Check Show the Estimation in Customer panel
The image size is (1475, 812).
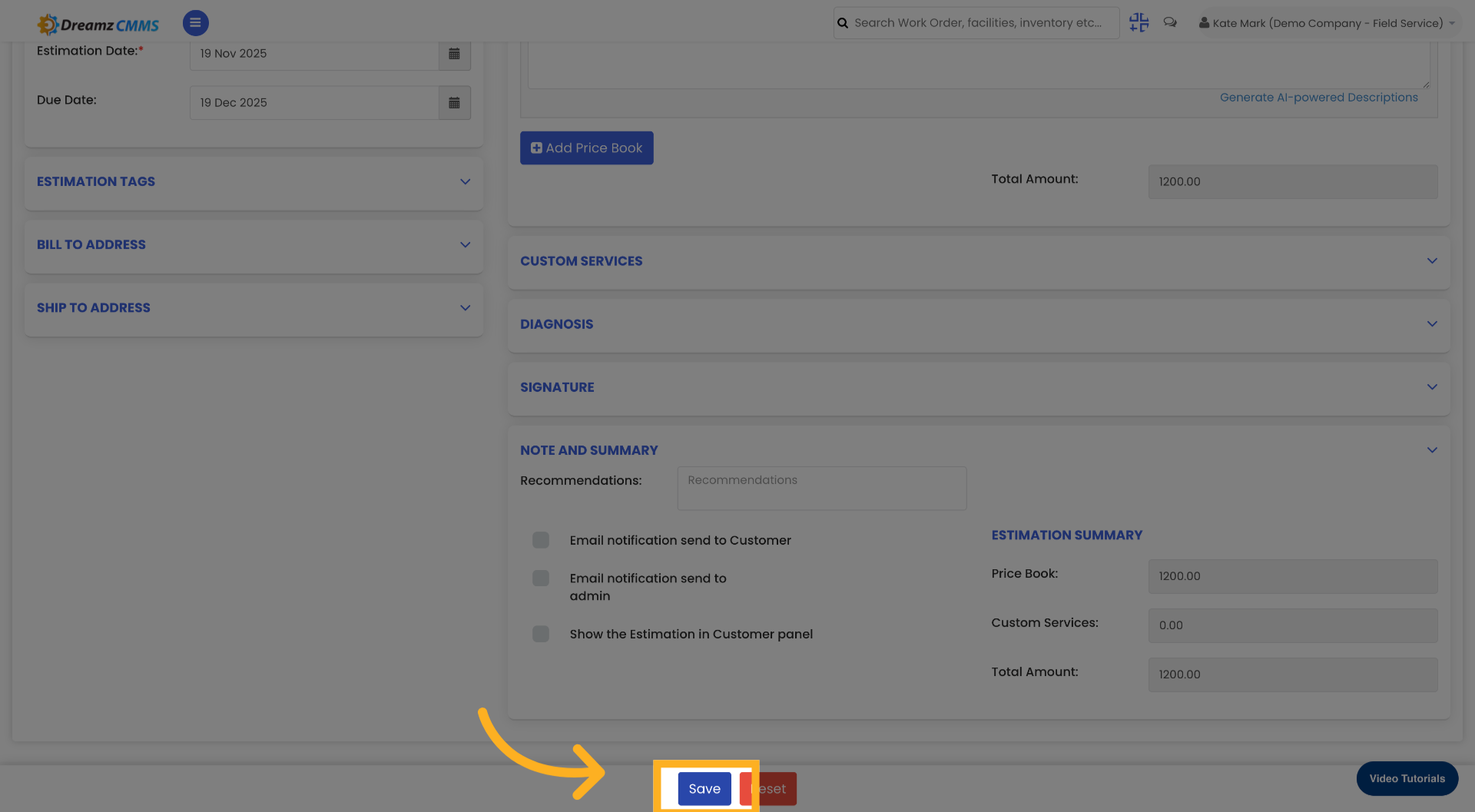coord(540,634)
